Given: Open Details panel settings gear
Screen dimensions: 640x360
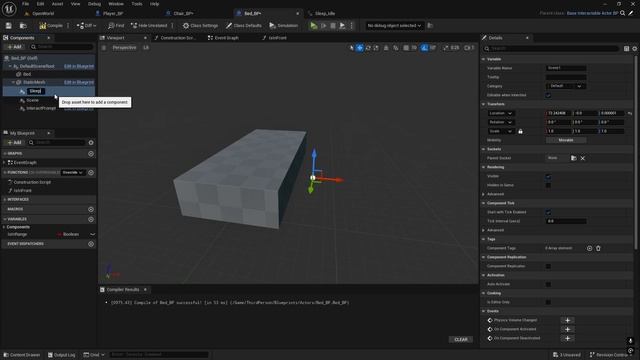Looking at the screenshot, I should click(635, 49).
